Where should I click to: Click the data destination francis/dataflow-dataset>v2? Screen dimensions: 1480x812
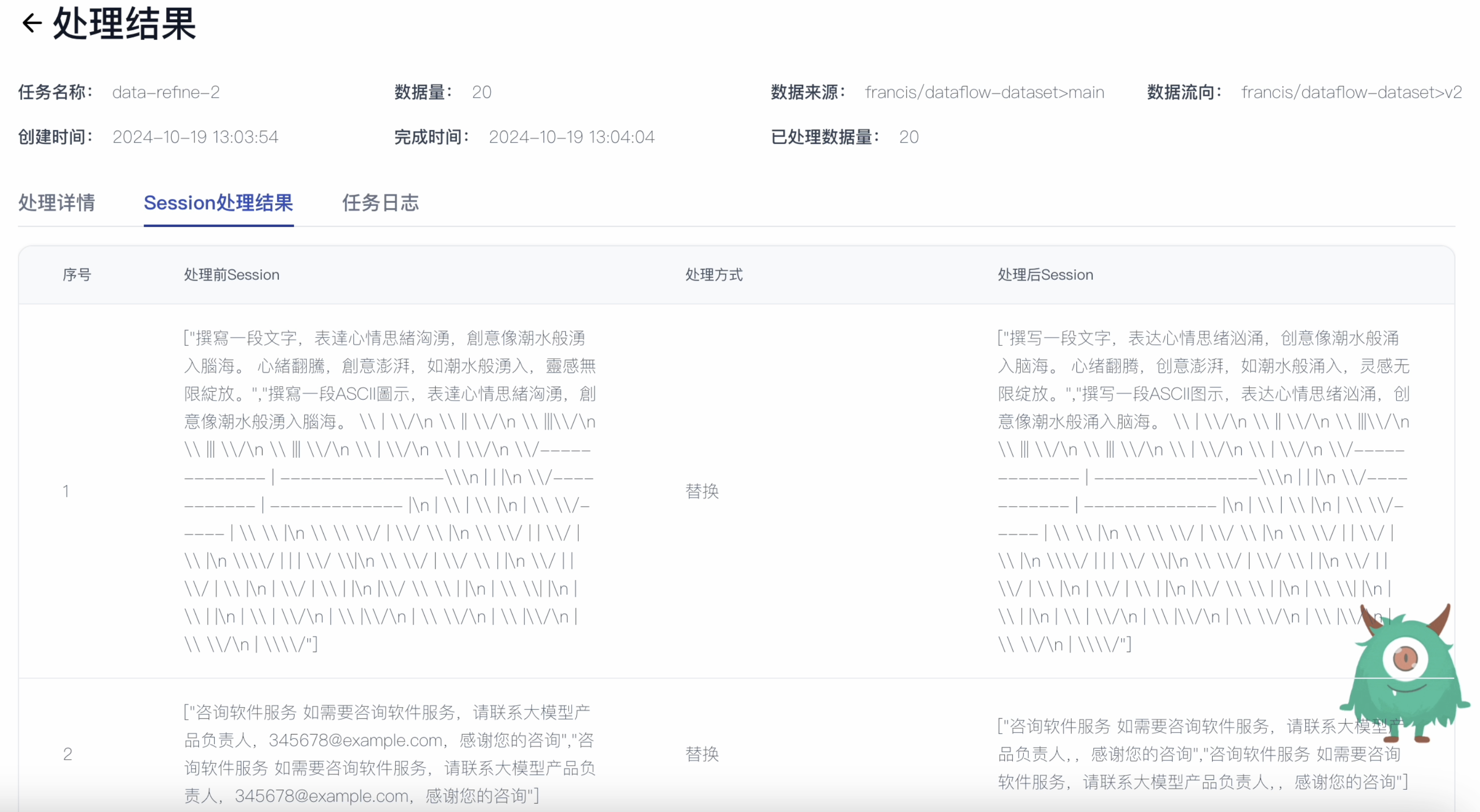pyautogui.click(x=1351, y=93)
